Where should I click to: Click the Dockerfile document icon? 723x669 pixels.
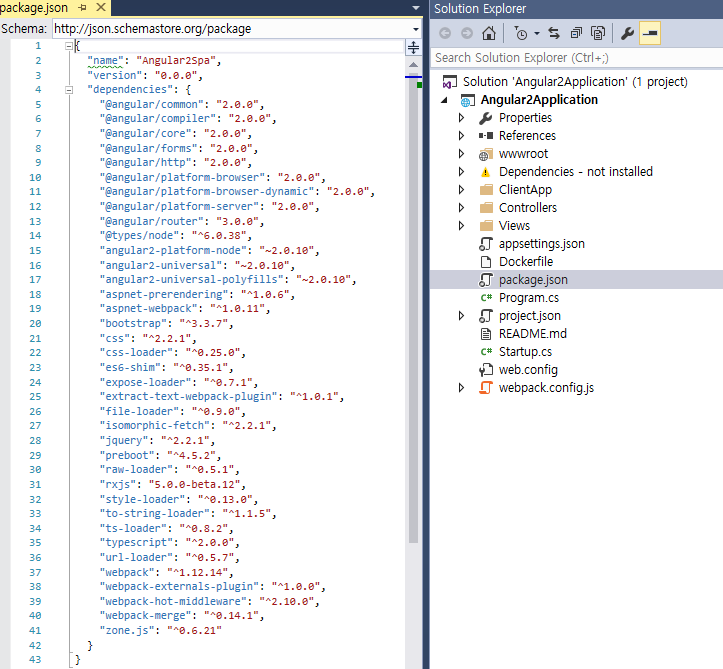point(486,262)
